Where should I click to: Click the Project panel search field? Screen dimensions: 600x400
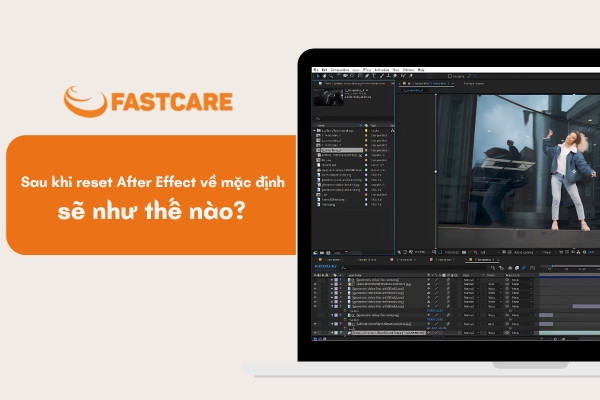click(354, 119)
